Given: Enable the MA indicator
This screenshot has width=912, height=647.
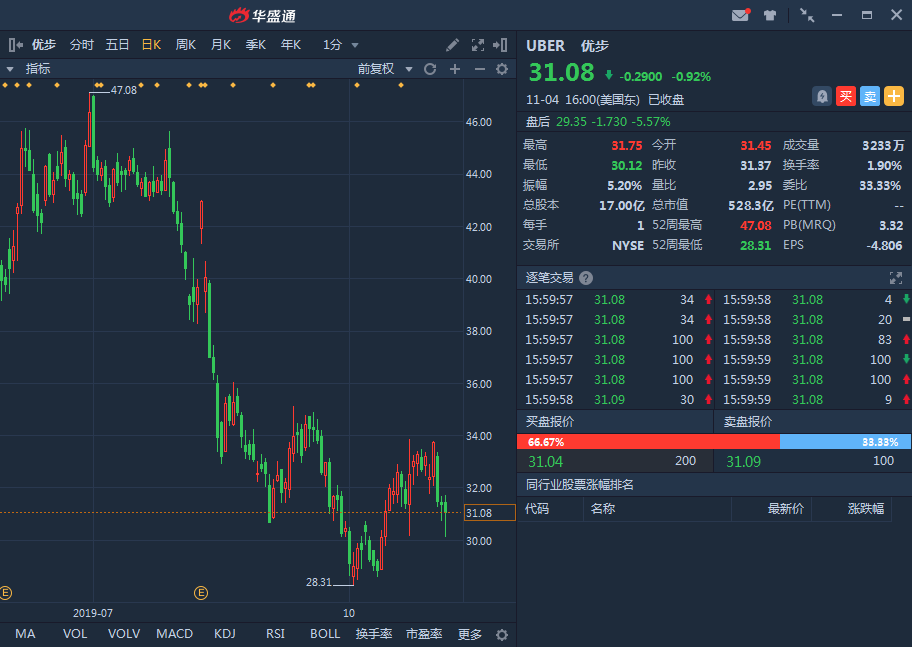Looking at the screenshot, I should (x=25, y=634).
